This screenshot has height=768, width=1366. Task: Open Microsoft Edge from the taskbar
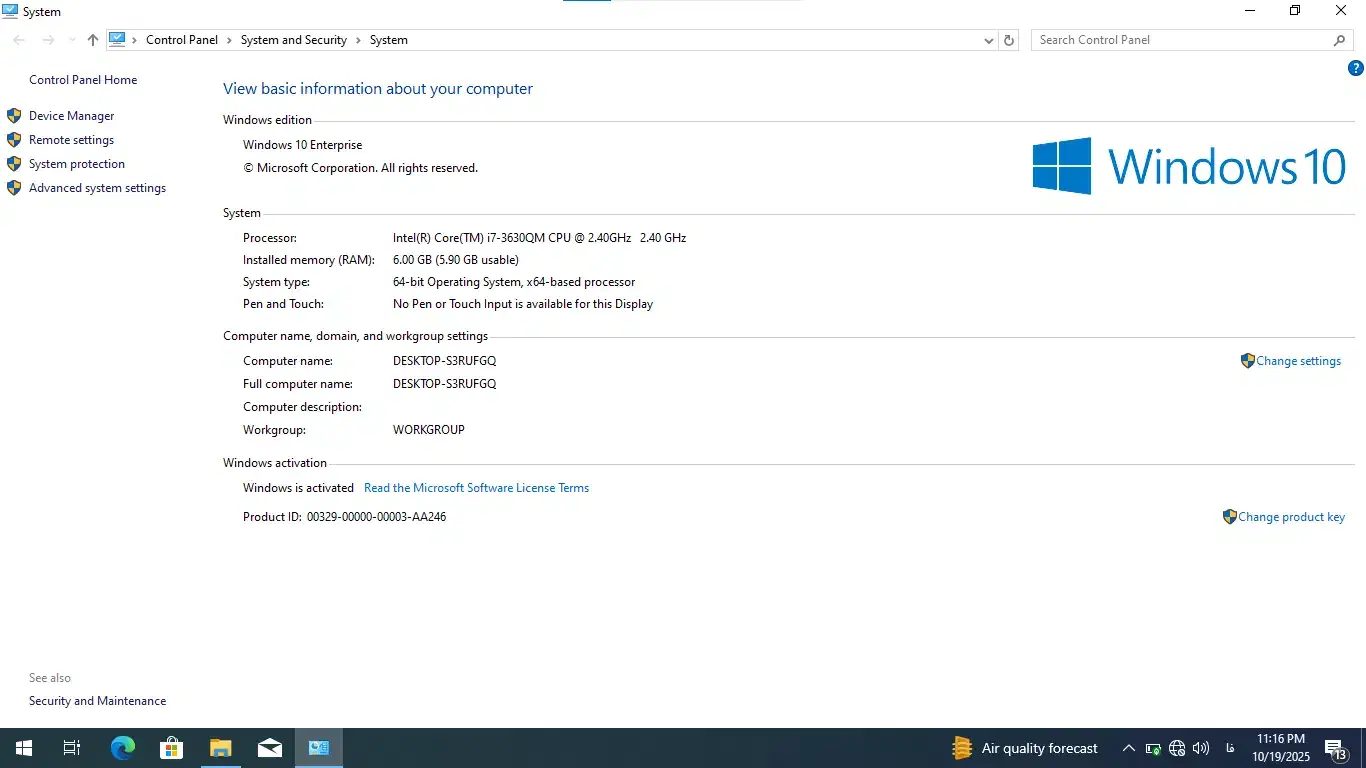[123, 748]
